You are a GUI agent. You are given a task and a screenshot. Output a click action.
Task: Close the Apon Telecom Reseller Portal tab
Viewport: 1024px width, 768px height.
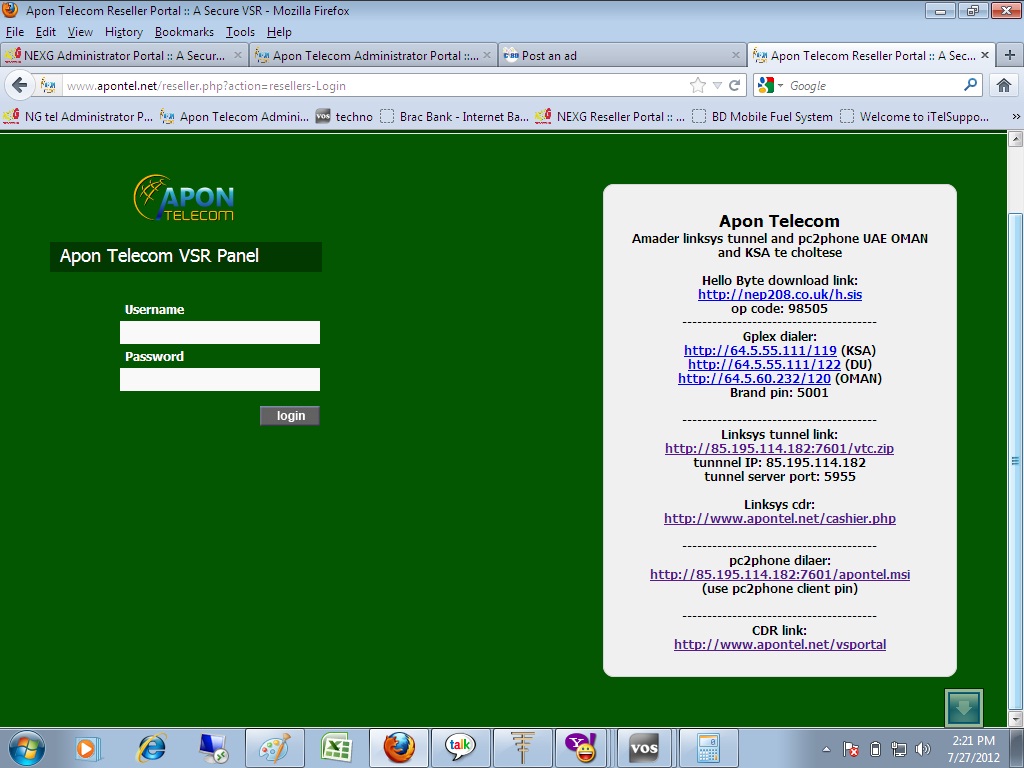[985, 56]
